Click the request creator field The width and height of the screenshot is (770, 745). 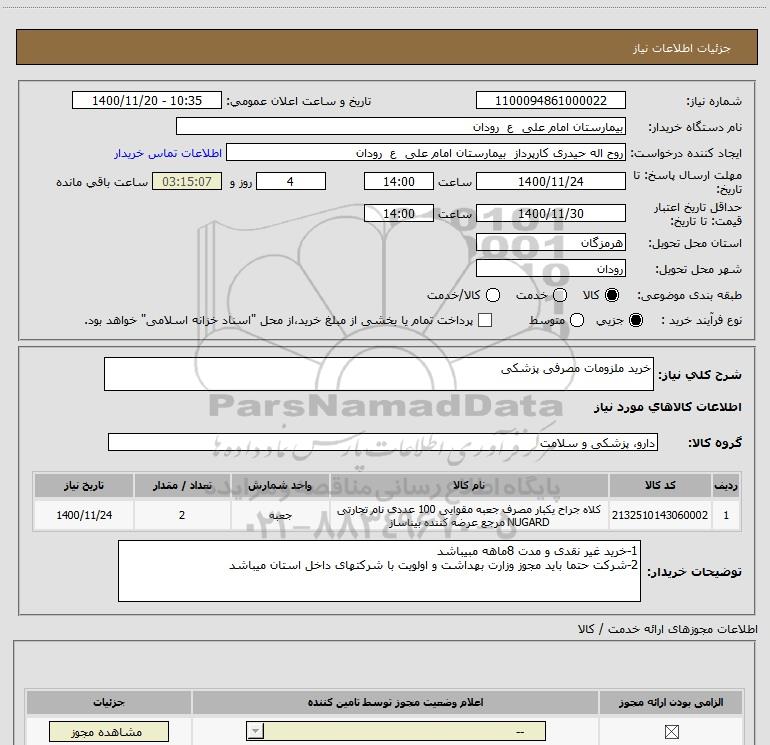(426, 152)
